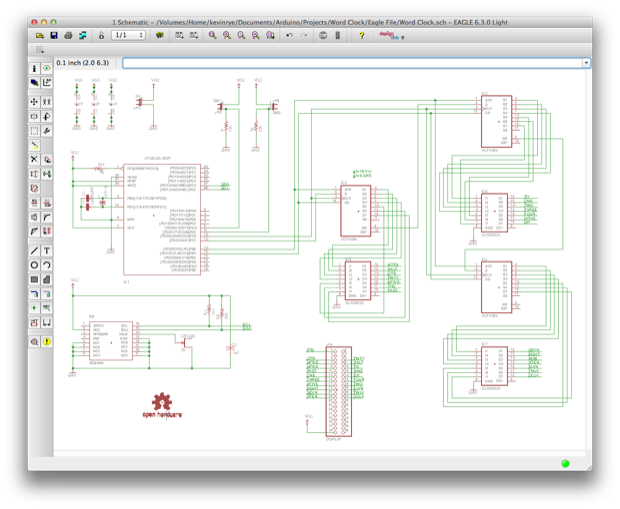Click the Use library icon
The width and height of the screenshot is (620, 509).
(159, 36)
